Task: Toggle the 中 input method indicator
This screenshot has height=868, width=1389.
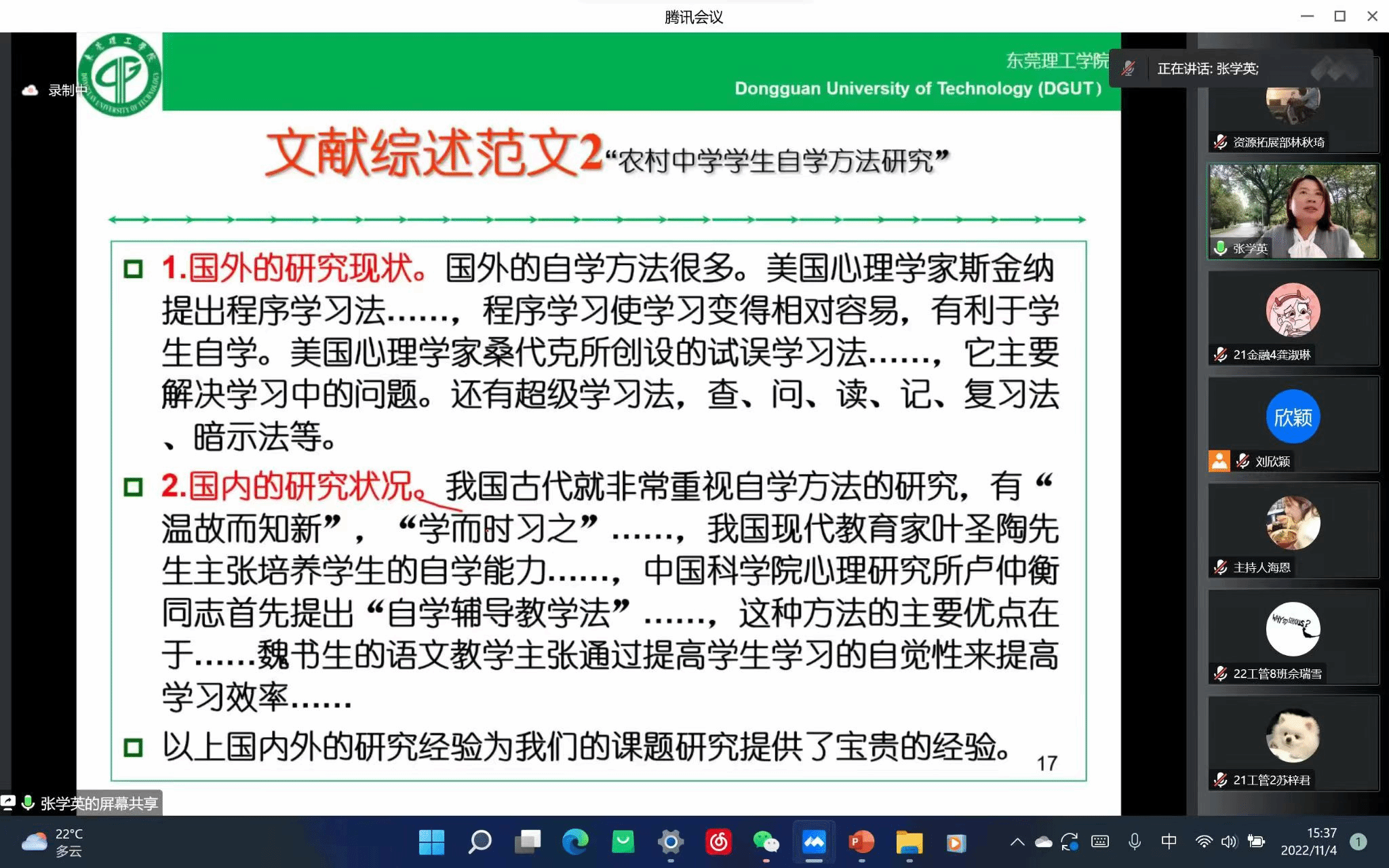Action: (1169, 842)
